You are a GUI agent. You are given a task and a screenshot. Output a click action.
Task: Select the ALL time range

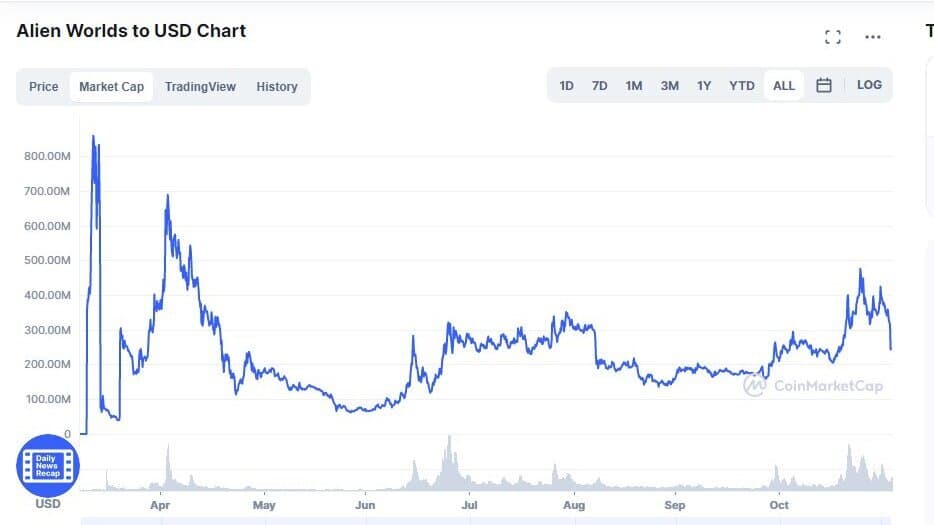tap(784, 85)
